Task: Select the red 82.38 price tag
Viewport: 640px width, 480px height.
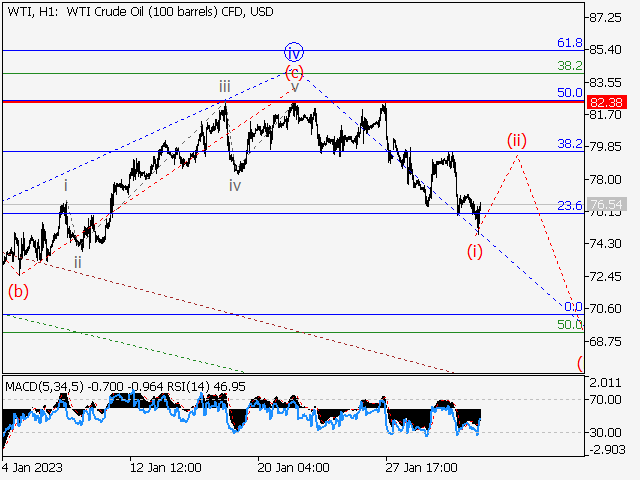Action: [x=606, y=102]
